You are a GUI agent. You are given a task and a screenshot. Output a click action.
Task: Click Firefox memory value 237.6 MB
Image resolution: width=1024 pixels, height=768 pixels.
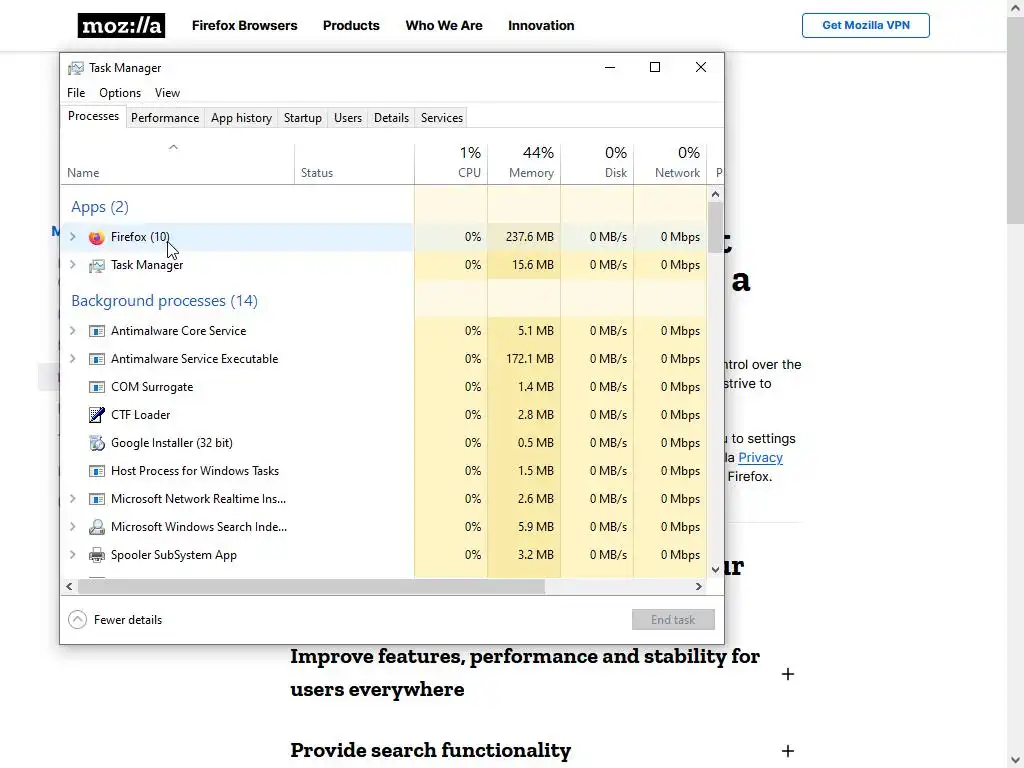[x=530, y=237]
